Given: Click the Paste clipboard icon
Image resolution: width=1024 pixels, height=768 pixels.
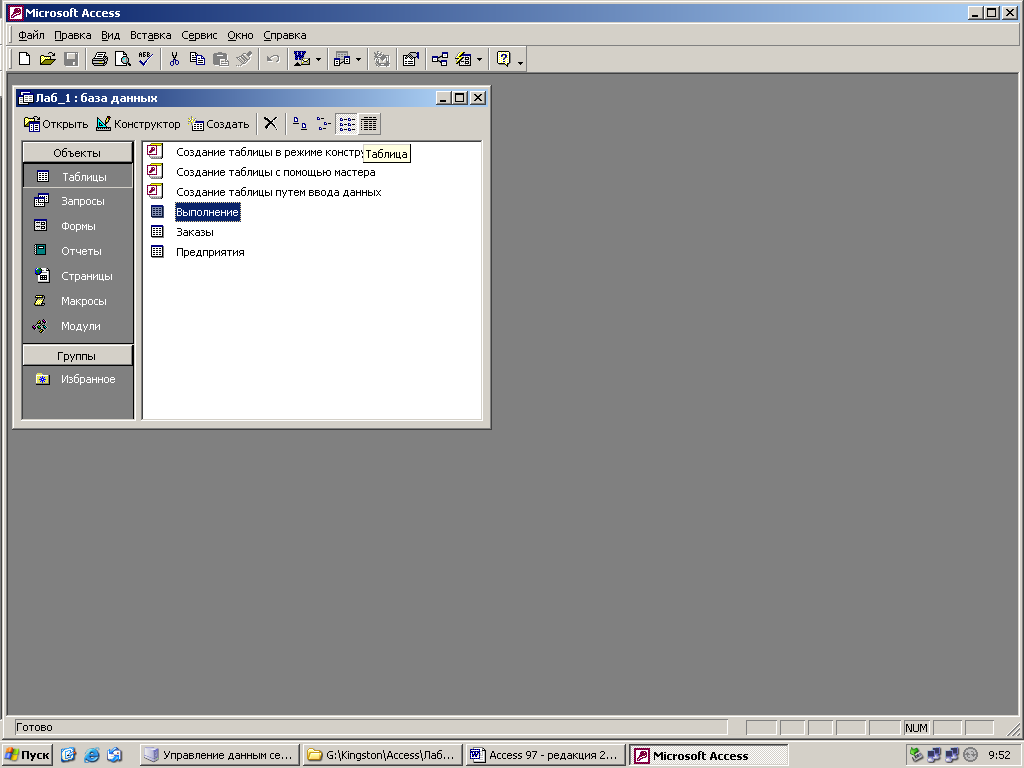Looking at the screenshot, I should 221,59.
